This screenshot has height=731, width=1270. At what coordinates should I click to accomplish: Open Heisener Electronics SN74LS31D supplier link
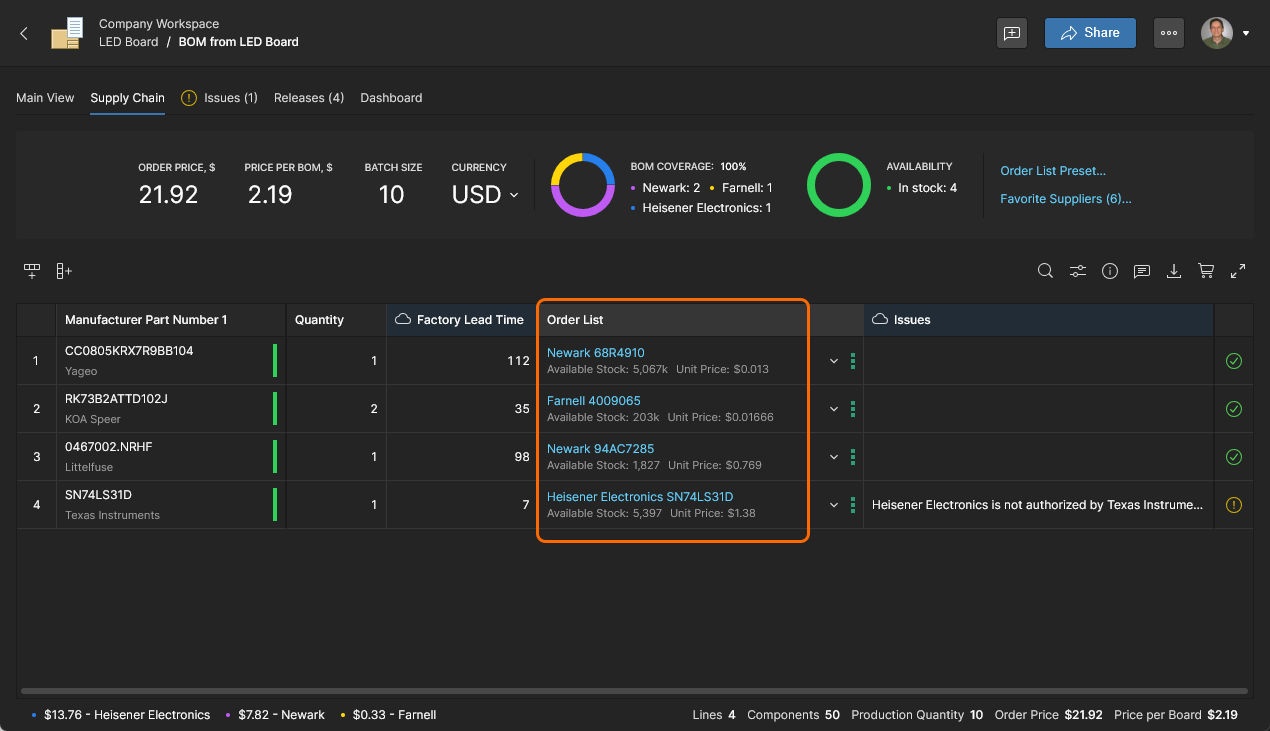[640, 497]
